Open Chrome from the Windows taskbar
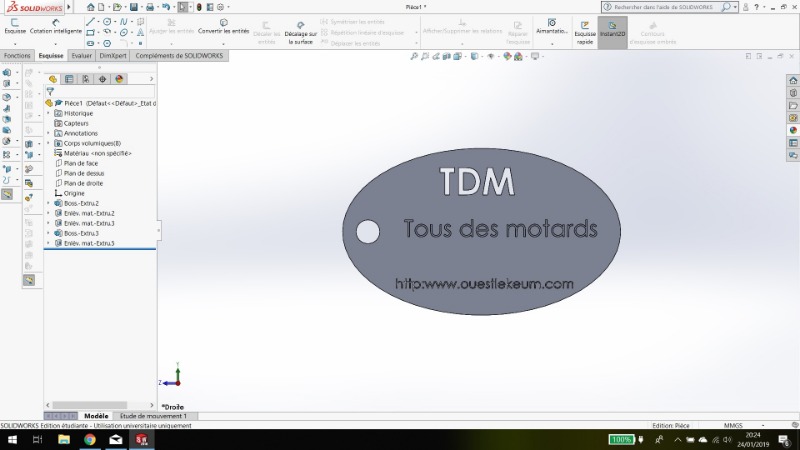This screenshot has height=450, width=800. point(89,439)
